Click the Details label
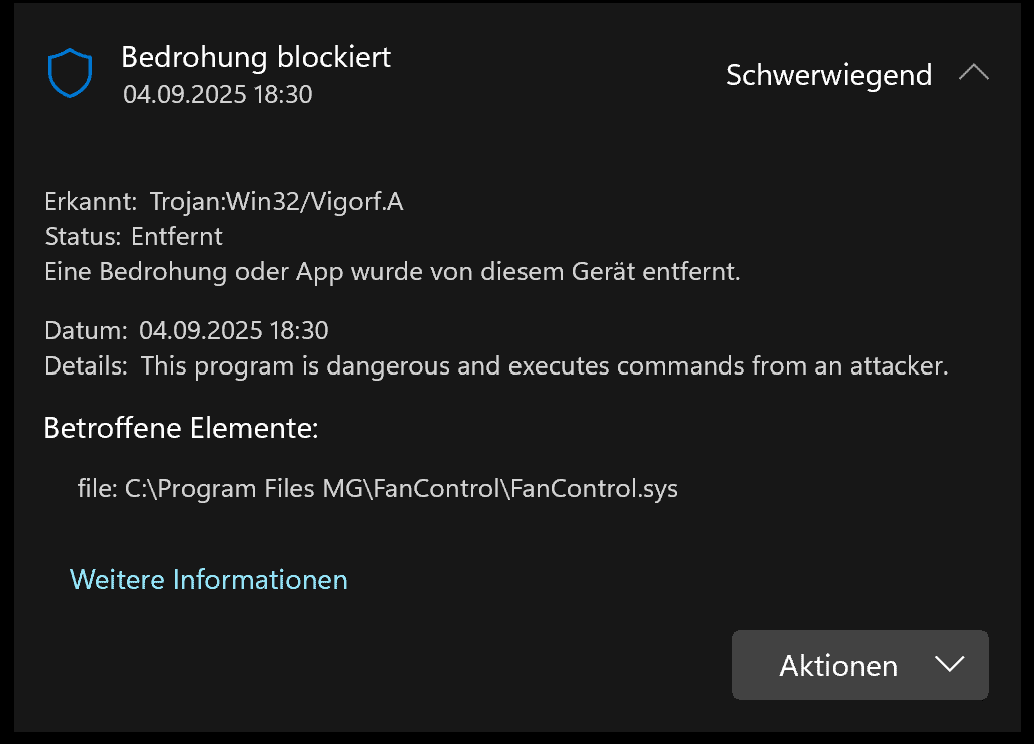This screenshot has height=744, width=1034. [86, 365]
